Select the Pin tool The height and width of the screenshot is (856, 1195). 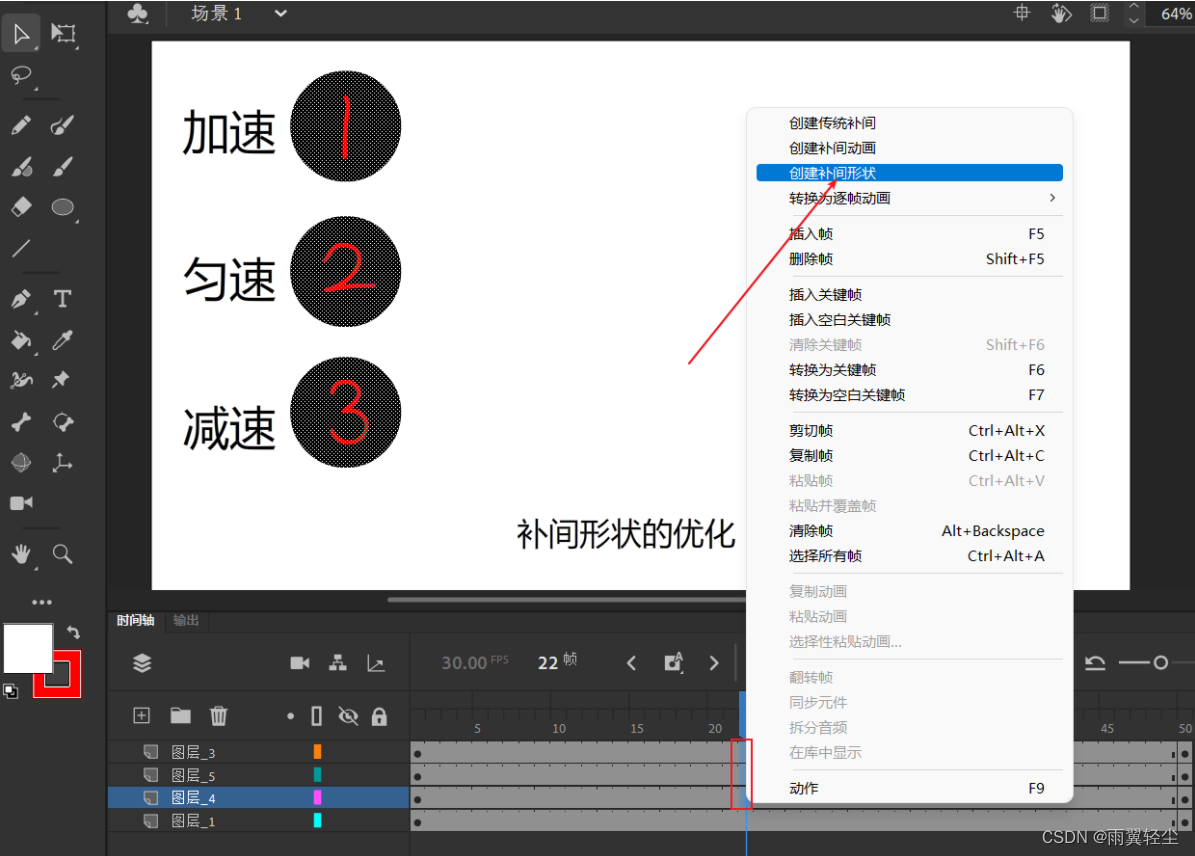tap(61, 379)
